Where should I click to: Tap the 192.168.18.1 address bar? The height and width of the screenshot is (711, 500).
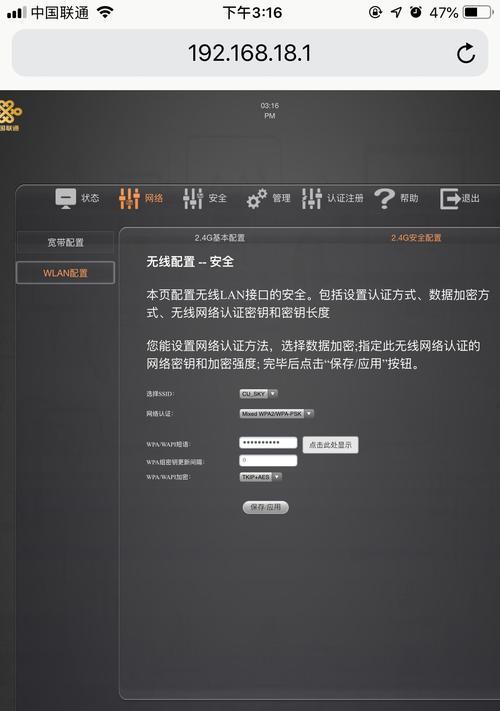point(250,53)
